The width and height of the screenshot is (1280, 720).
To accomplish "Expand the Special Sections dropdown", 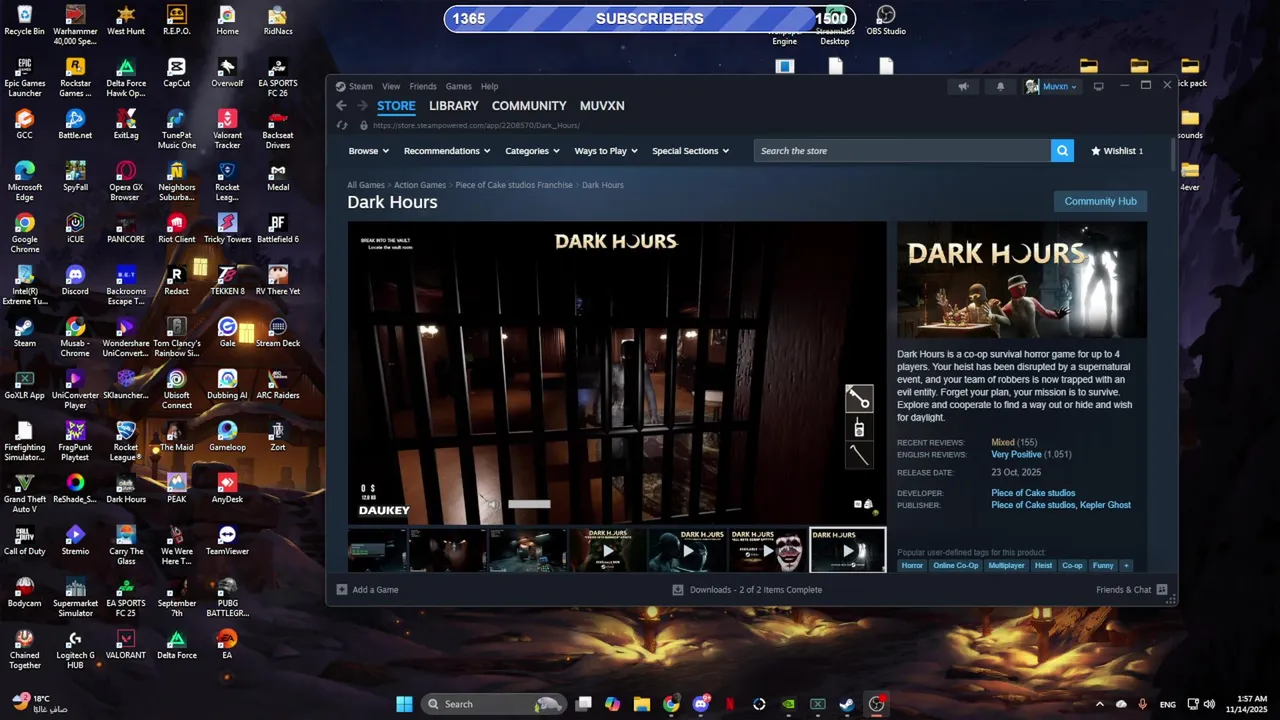I will tap(690, 151).
